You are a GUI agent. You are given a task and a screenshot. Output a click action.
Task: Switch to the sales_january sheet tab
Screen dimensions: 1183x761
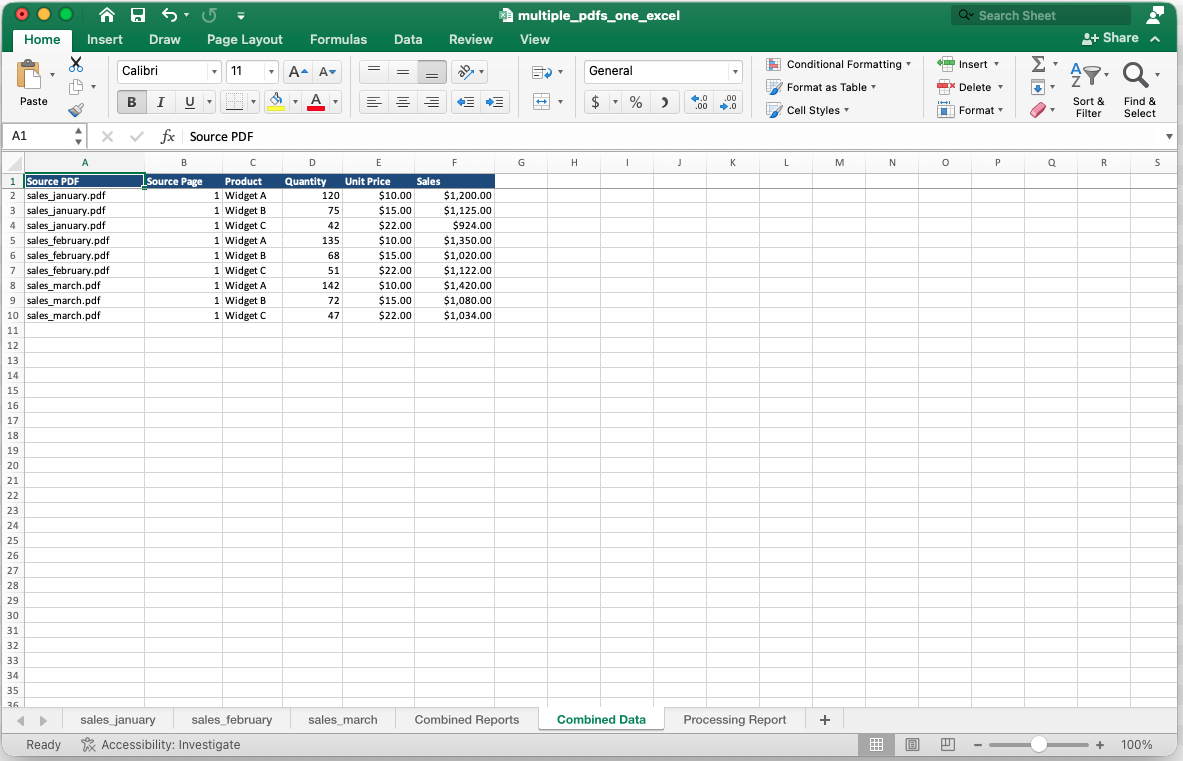click(118, 720)
